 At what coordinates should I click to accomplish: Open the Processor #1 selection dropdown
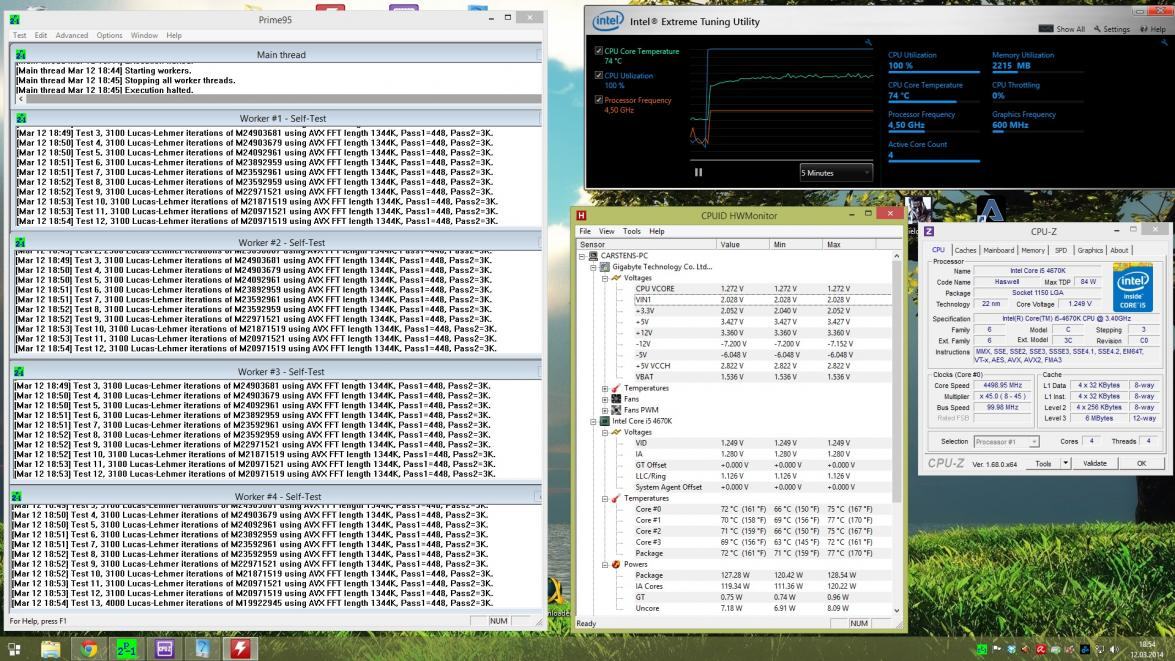coord(1006,441)
